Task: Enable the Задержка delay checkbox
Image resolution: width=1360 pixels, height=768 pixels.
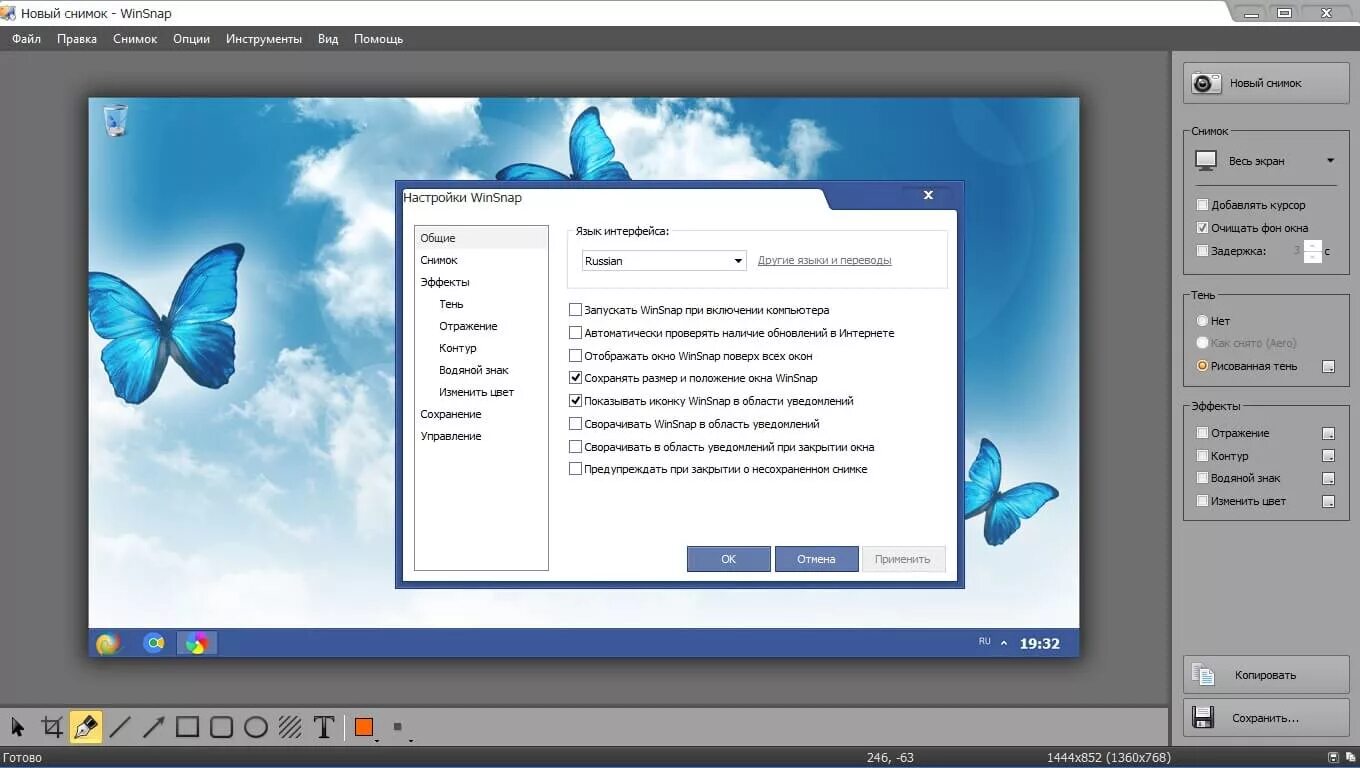Action: [1203, 251]
